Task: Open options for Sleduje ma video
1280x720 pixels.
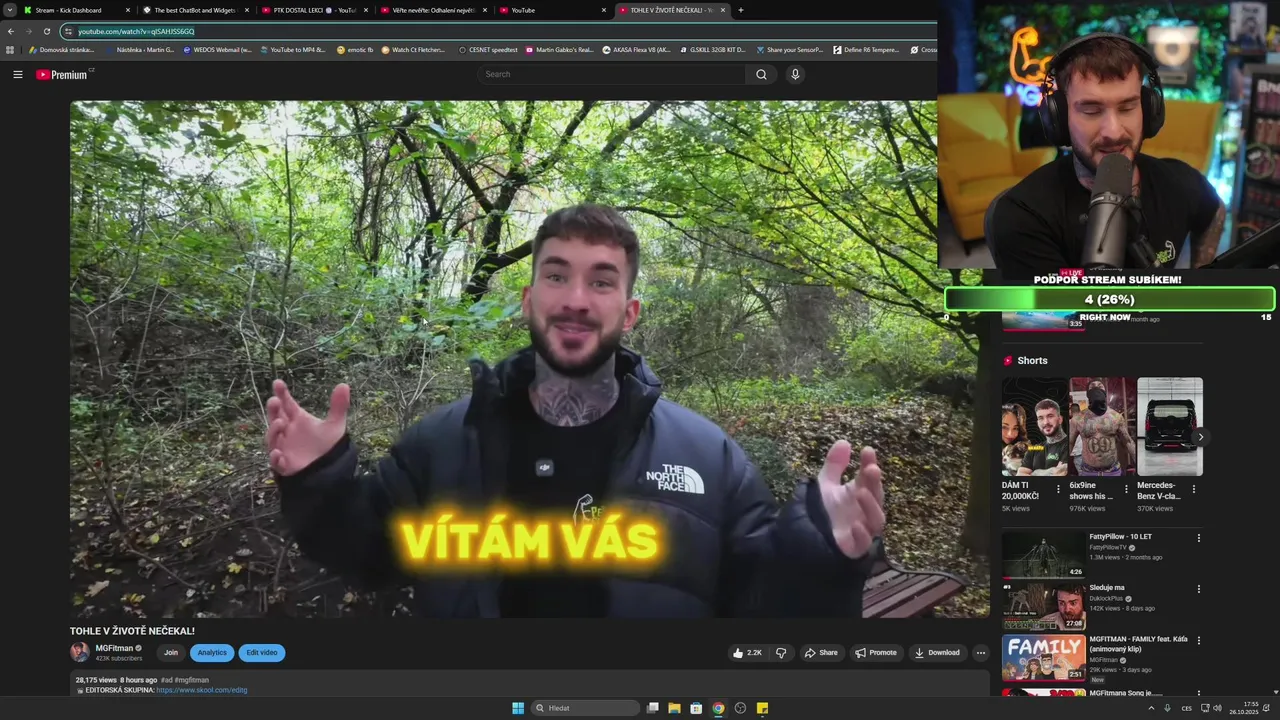Action: point(1199,589)
